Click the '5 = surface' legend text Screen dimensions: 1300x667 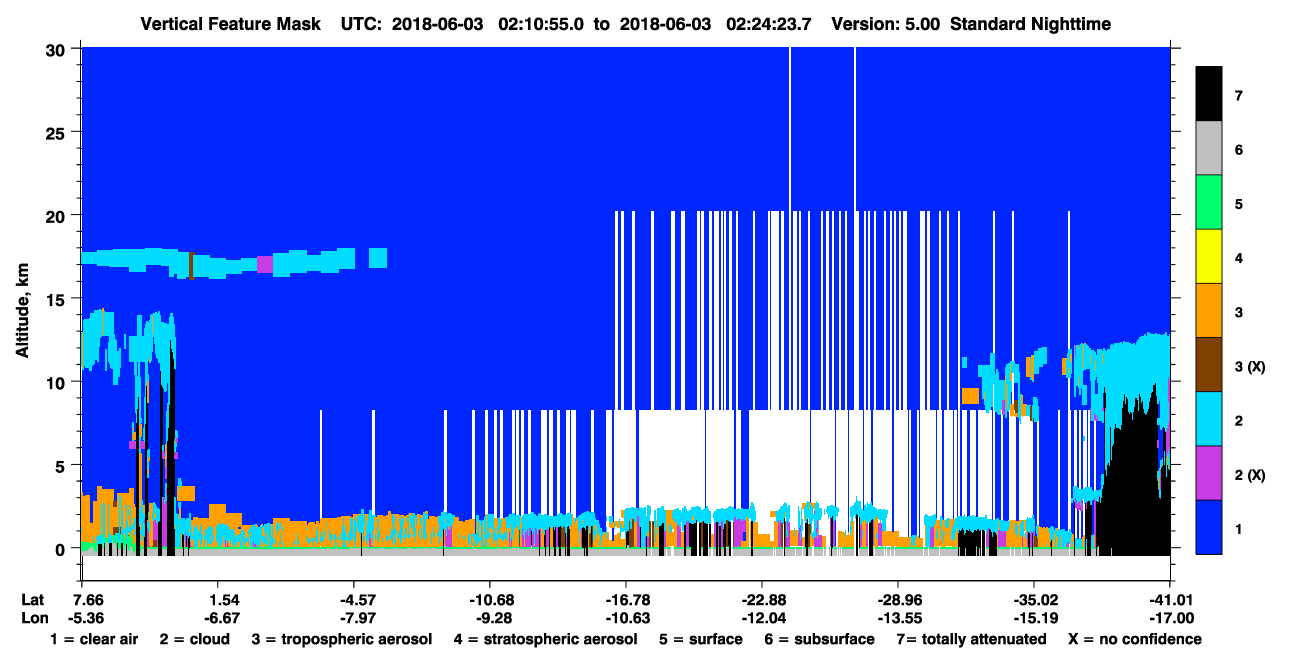[701, 639]
